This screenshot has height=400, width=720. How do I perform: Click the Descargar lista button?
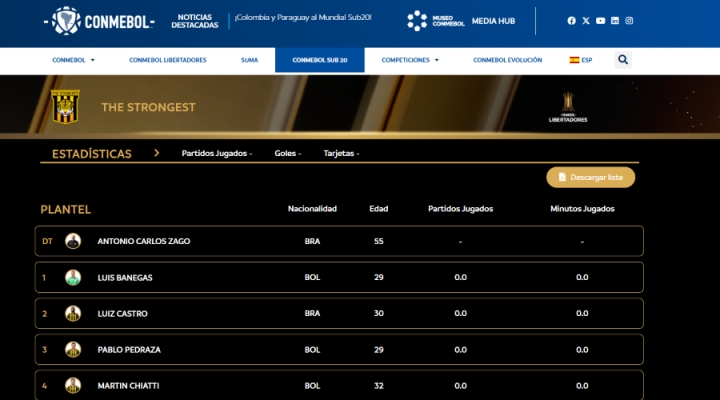point(591,177)
